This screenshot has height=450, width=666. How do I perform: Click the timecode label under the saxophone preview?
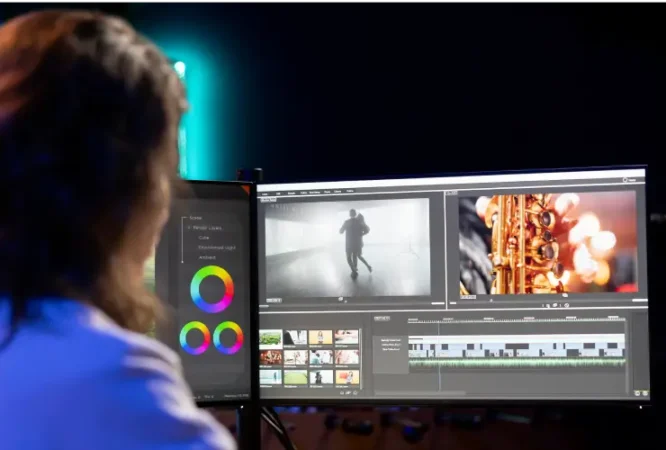coord(468,297)
